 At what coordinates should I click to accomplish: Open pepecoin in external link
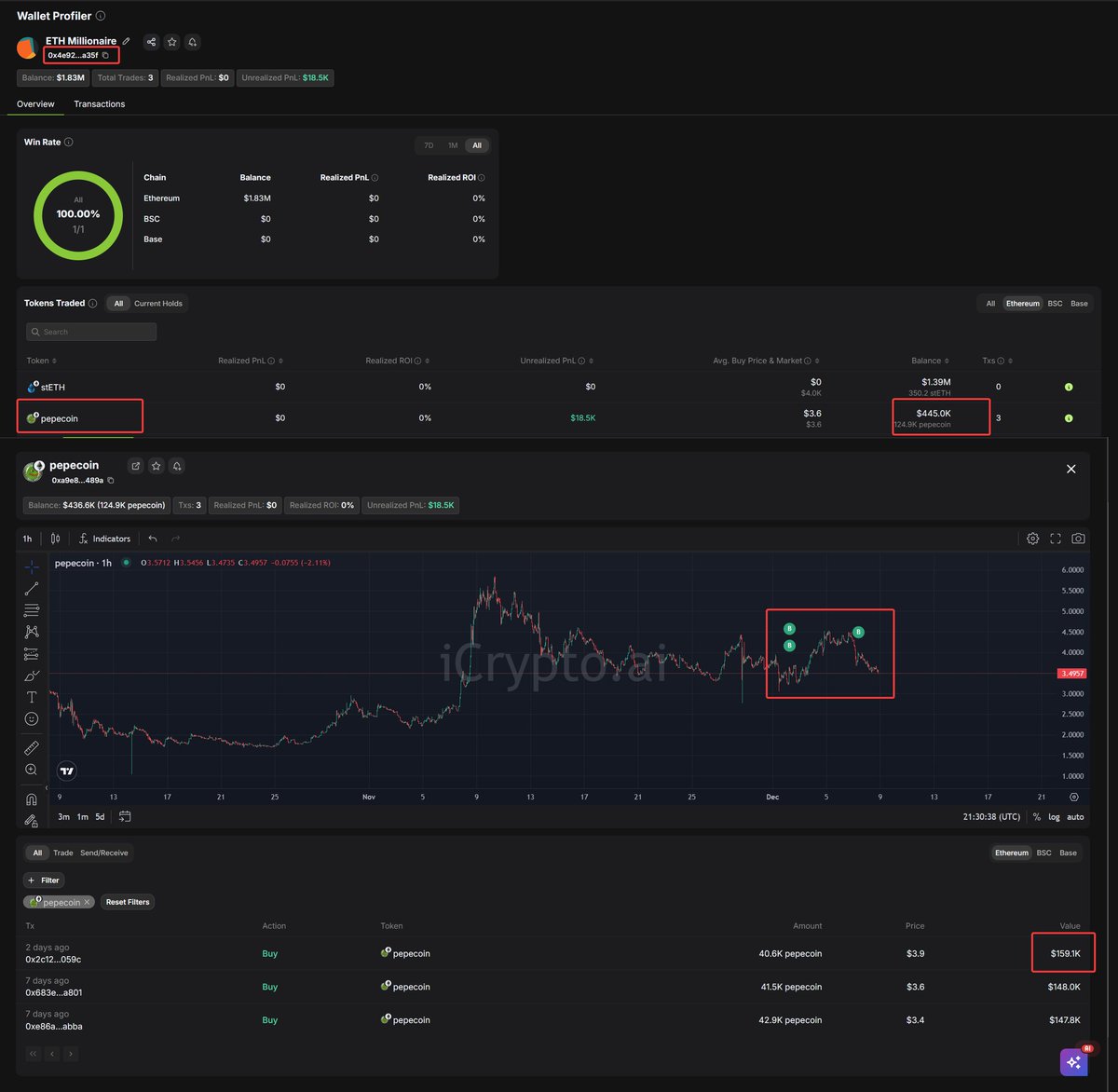[x=135, y=466]
